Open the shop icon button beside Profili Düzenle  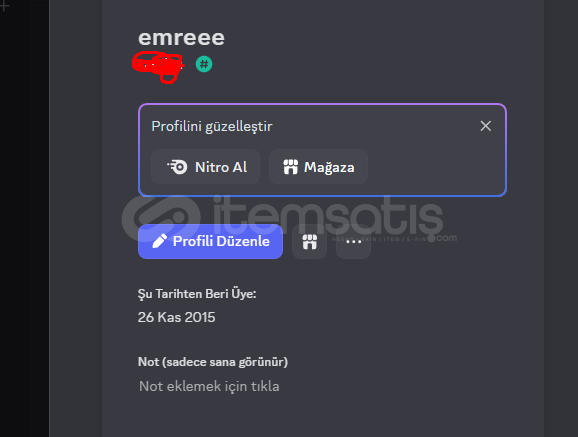[x=309, y=242]
